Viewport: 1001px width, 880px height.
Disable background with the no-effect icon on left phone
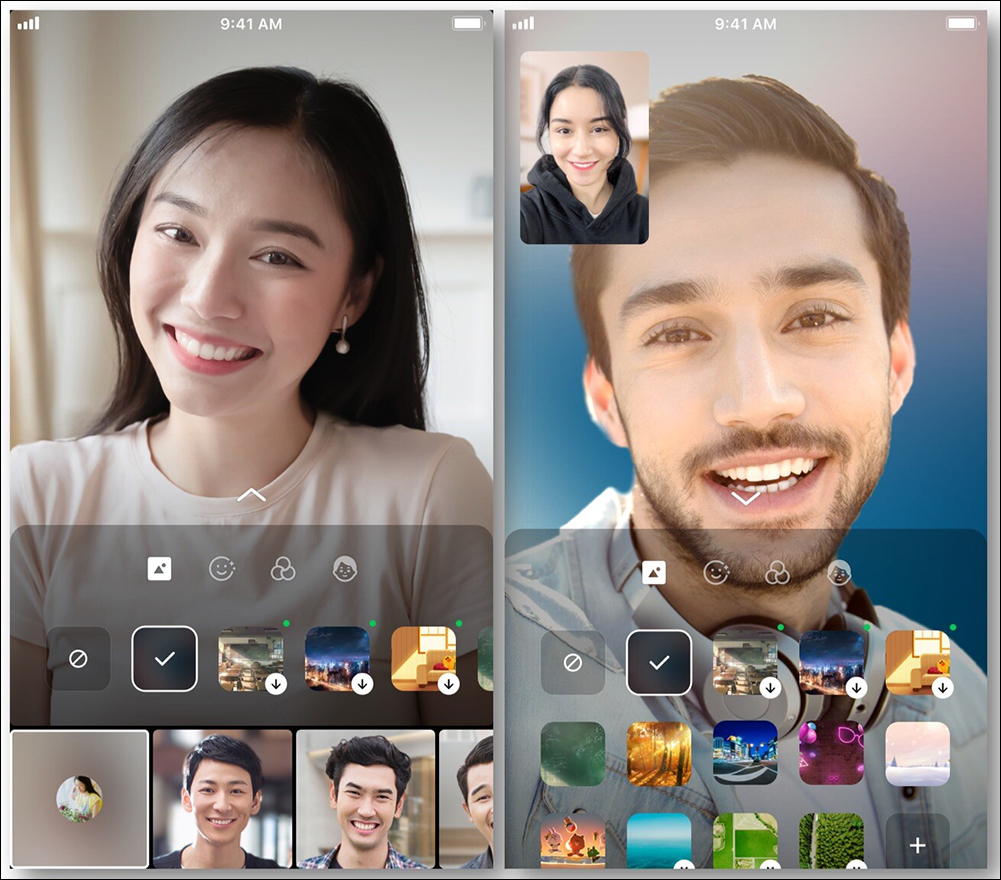pyautogui.click(x=78, y=658)
